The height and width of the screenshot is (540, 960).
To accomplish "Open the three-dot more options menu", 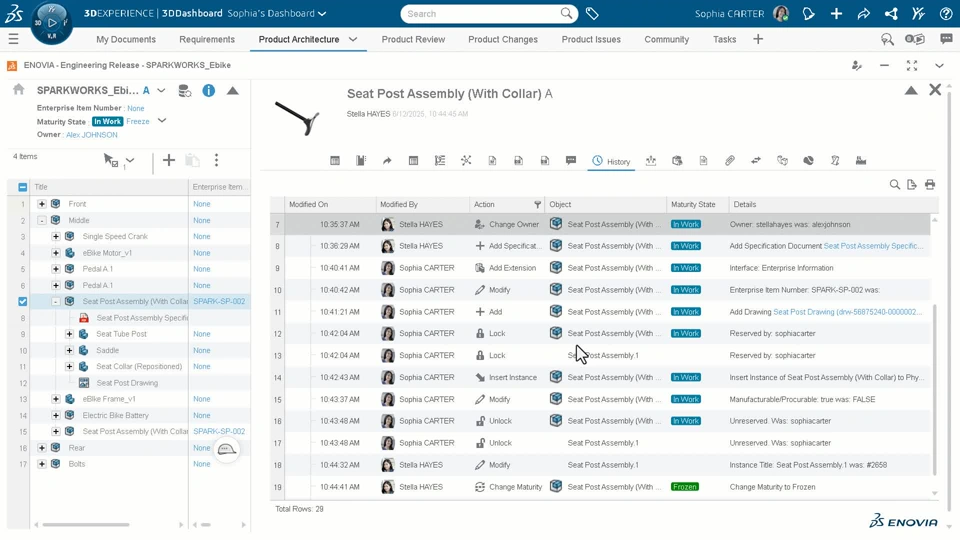I will point(216,160).
